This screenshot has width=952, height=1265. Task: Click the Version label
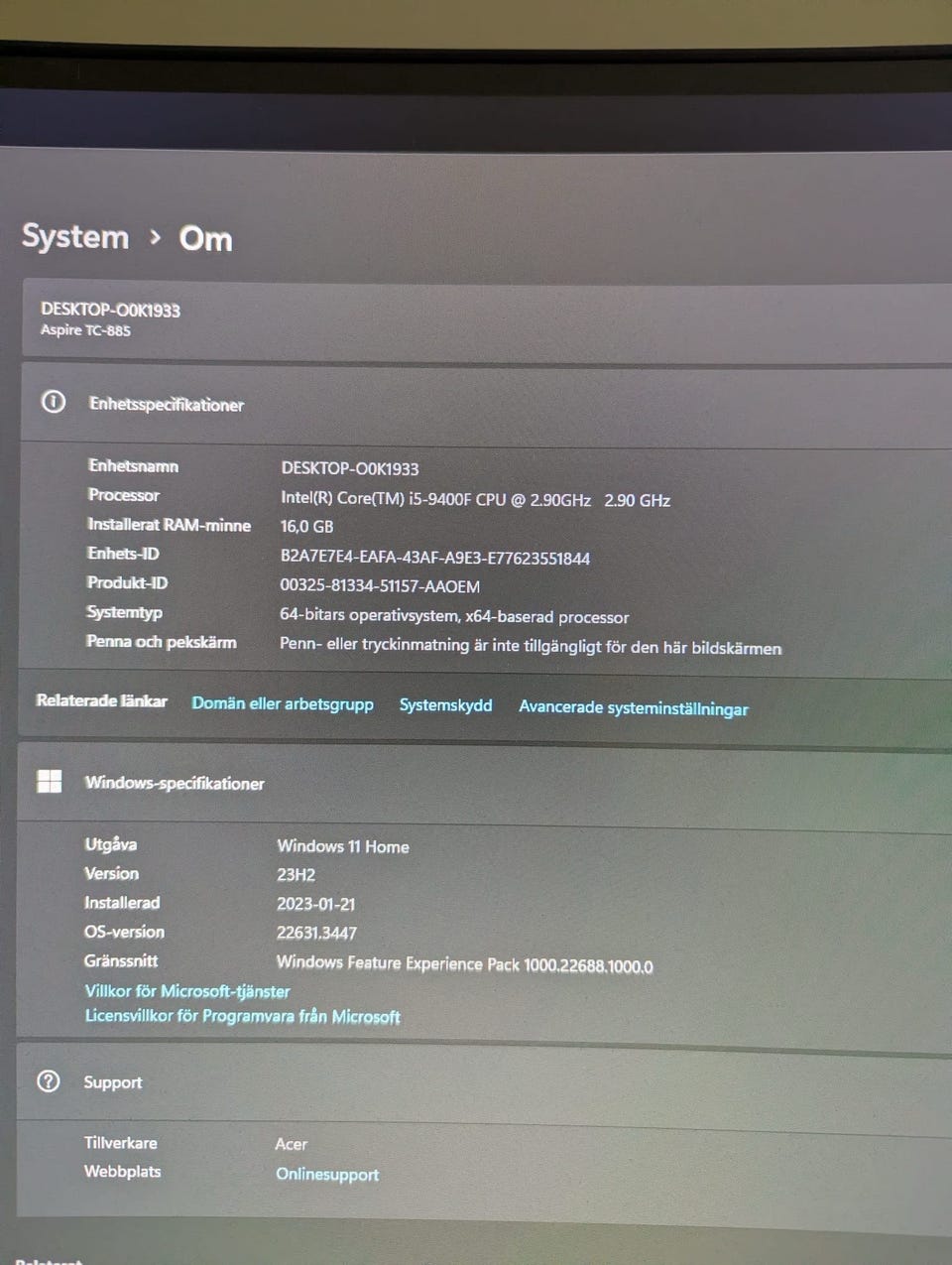(112, 873)
